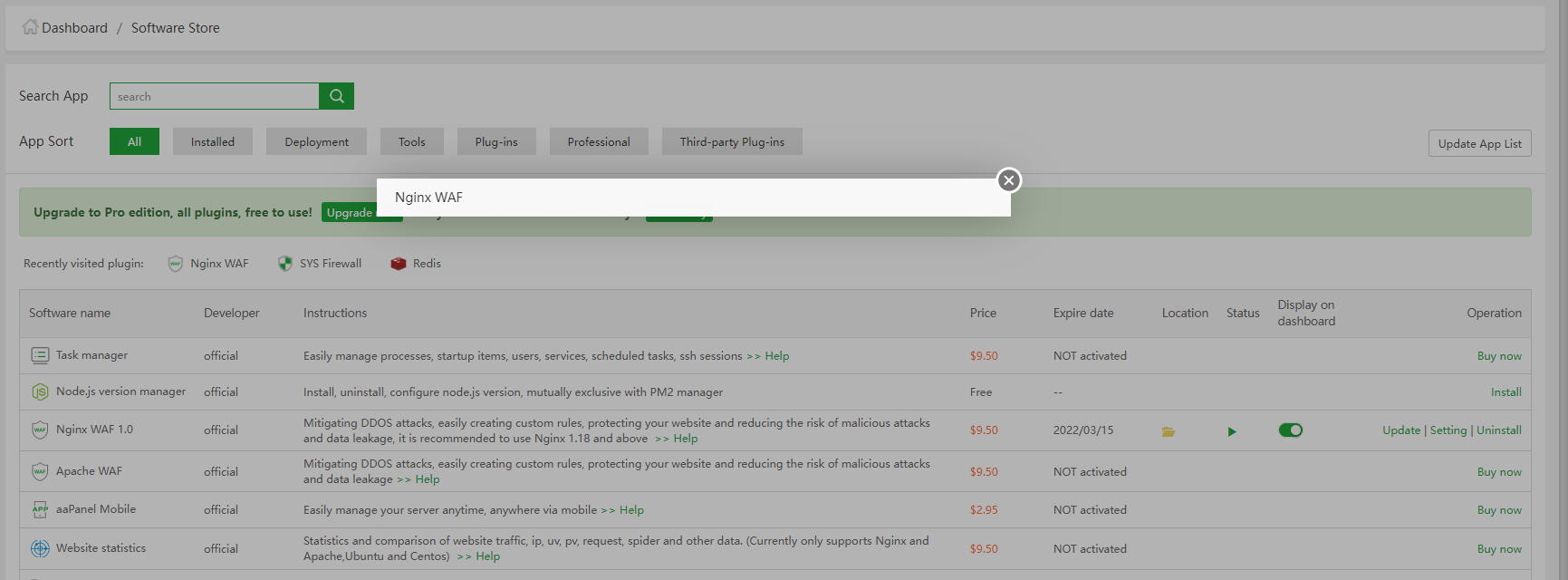Click the Nginx WAF 1.0 shield icon
The height and width of the screenshot is (580, 1568).
pyautogui.click(x=40, y=430)
